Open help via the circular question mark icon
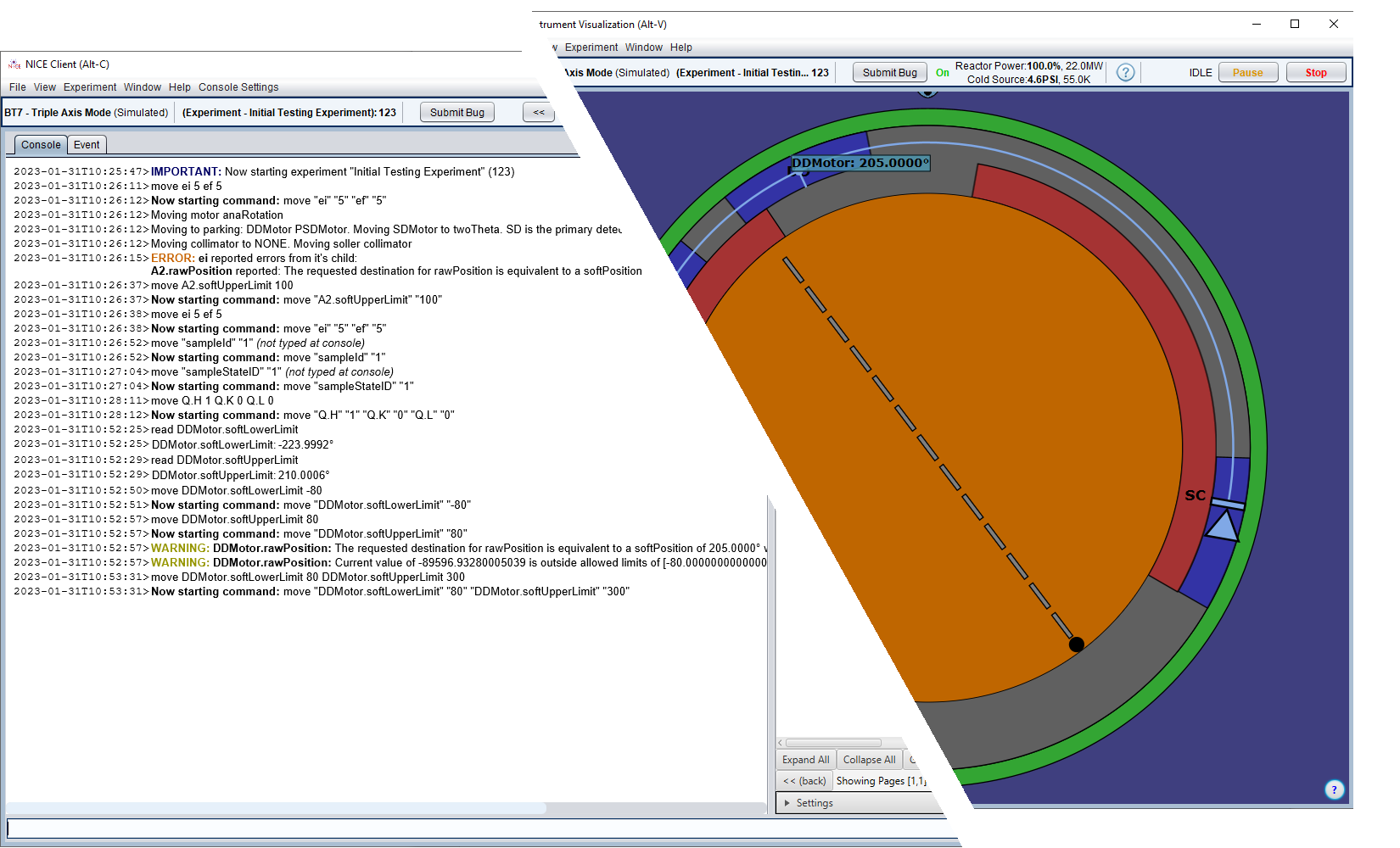Image resolution: width=1400 pixels, height=848 pixels. tap(1124, 73)
